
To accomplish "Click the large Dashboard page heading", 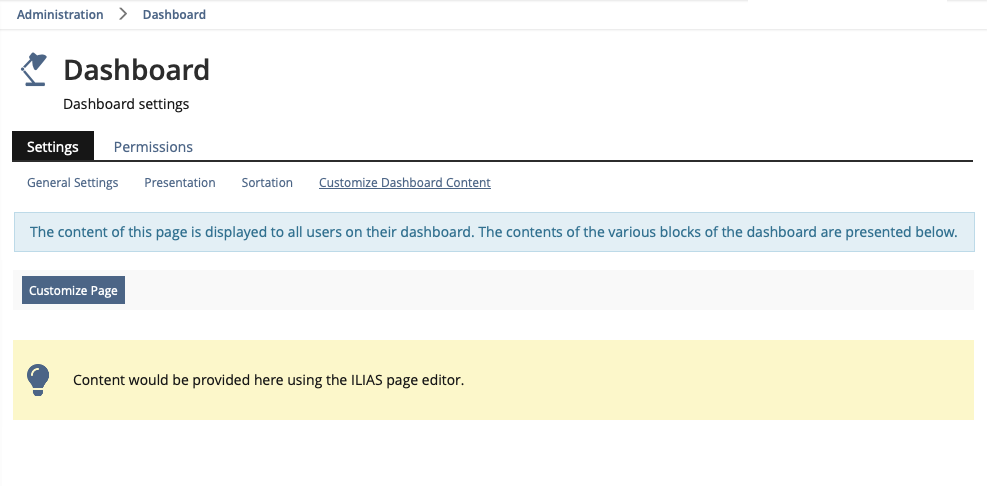I will [136, 70].
